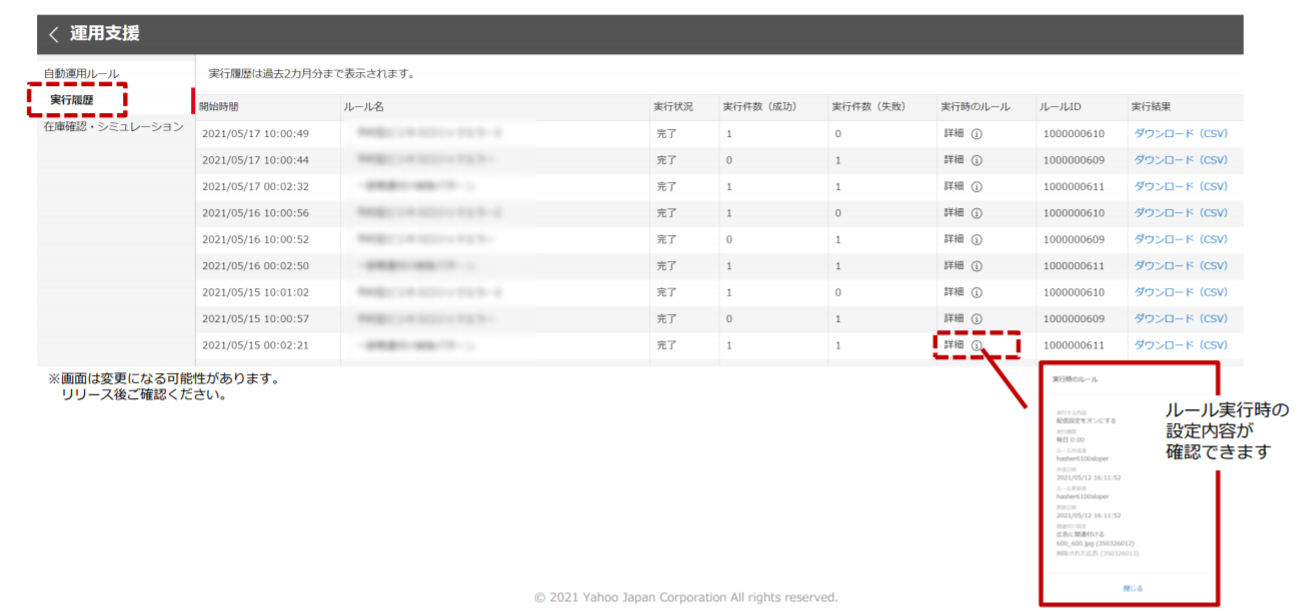Screen dimensions: 1310x611
Task: Click 閉じる in the 実行時のルール popup
Action: (1132, 588)
